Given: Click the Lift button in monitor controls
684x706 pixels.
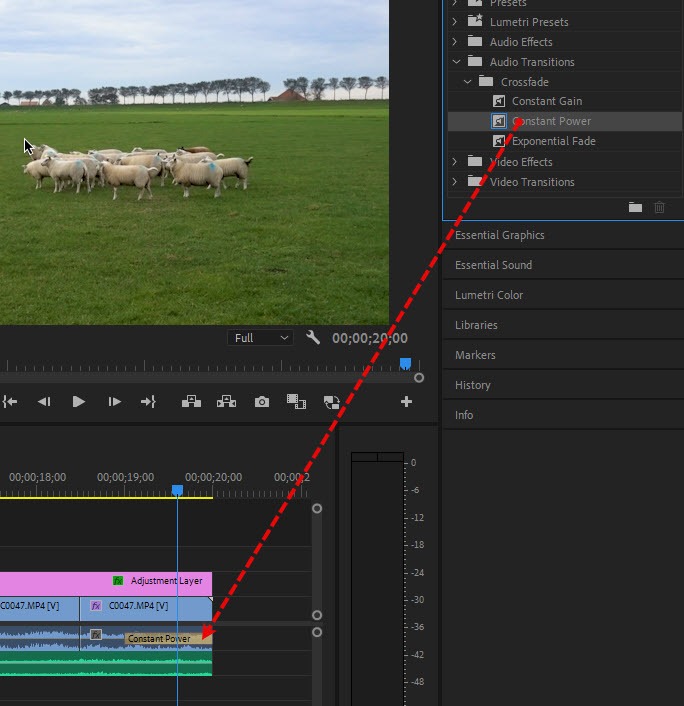Looking at the screenshot, I should [191, 401].
